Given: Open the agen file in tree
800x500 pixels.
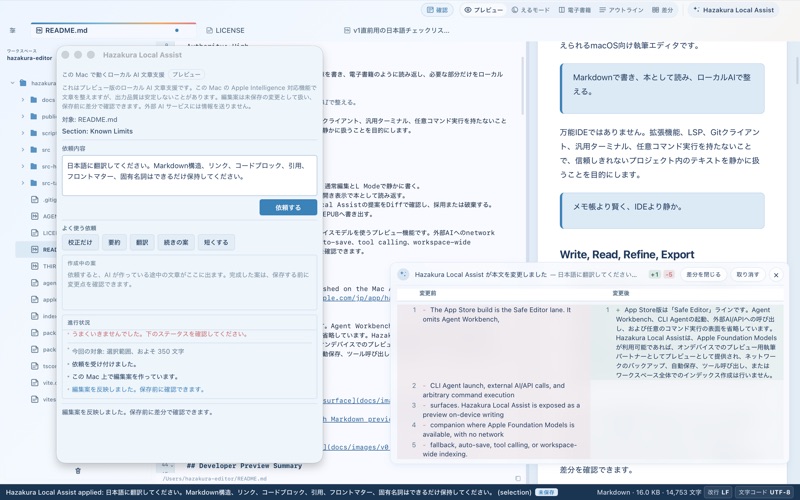Looking at the screenshot, I should pyautogui.click(x=44, y=283).
